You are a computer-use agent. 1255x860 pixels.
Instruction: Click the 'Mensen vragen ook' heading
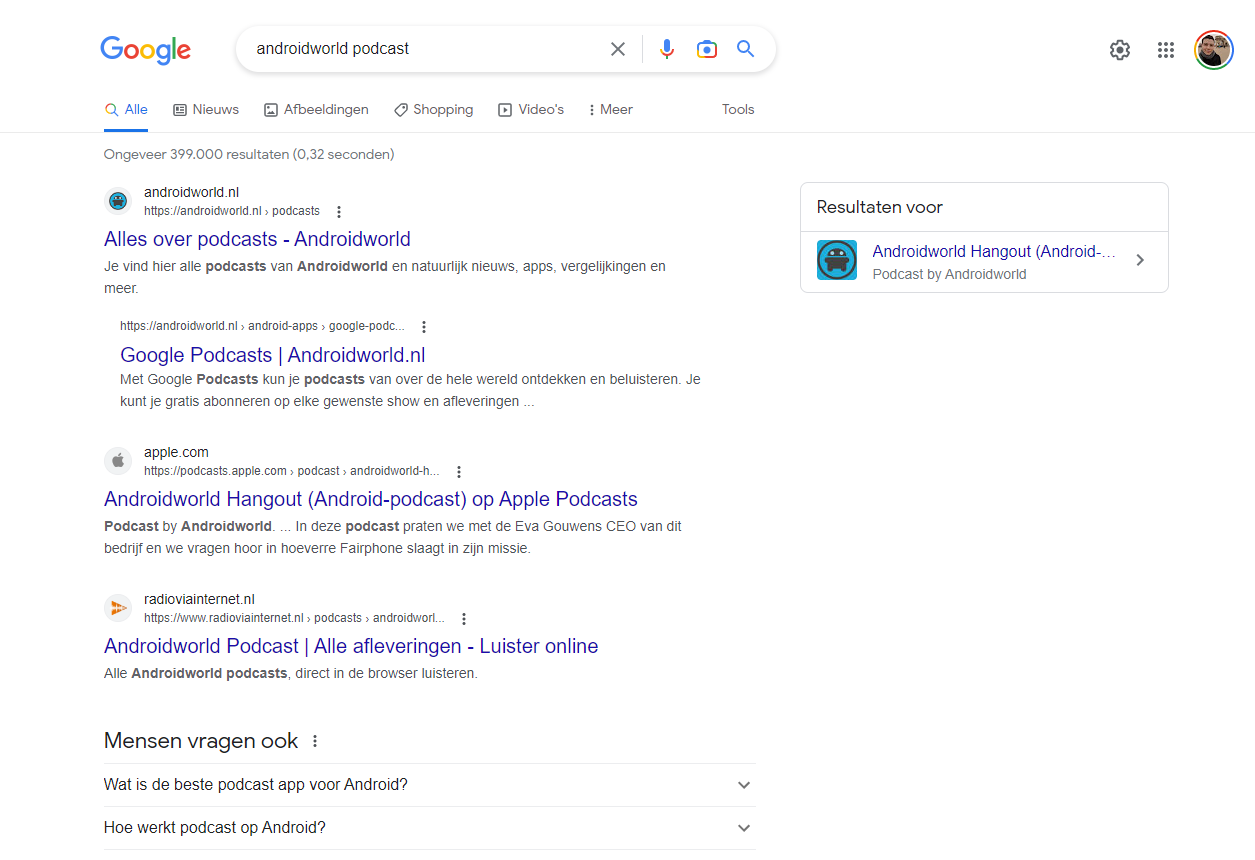(201, 741)
